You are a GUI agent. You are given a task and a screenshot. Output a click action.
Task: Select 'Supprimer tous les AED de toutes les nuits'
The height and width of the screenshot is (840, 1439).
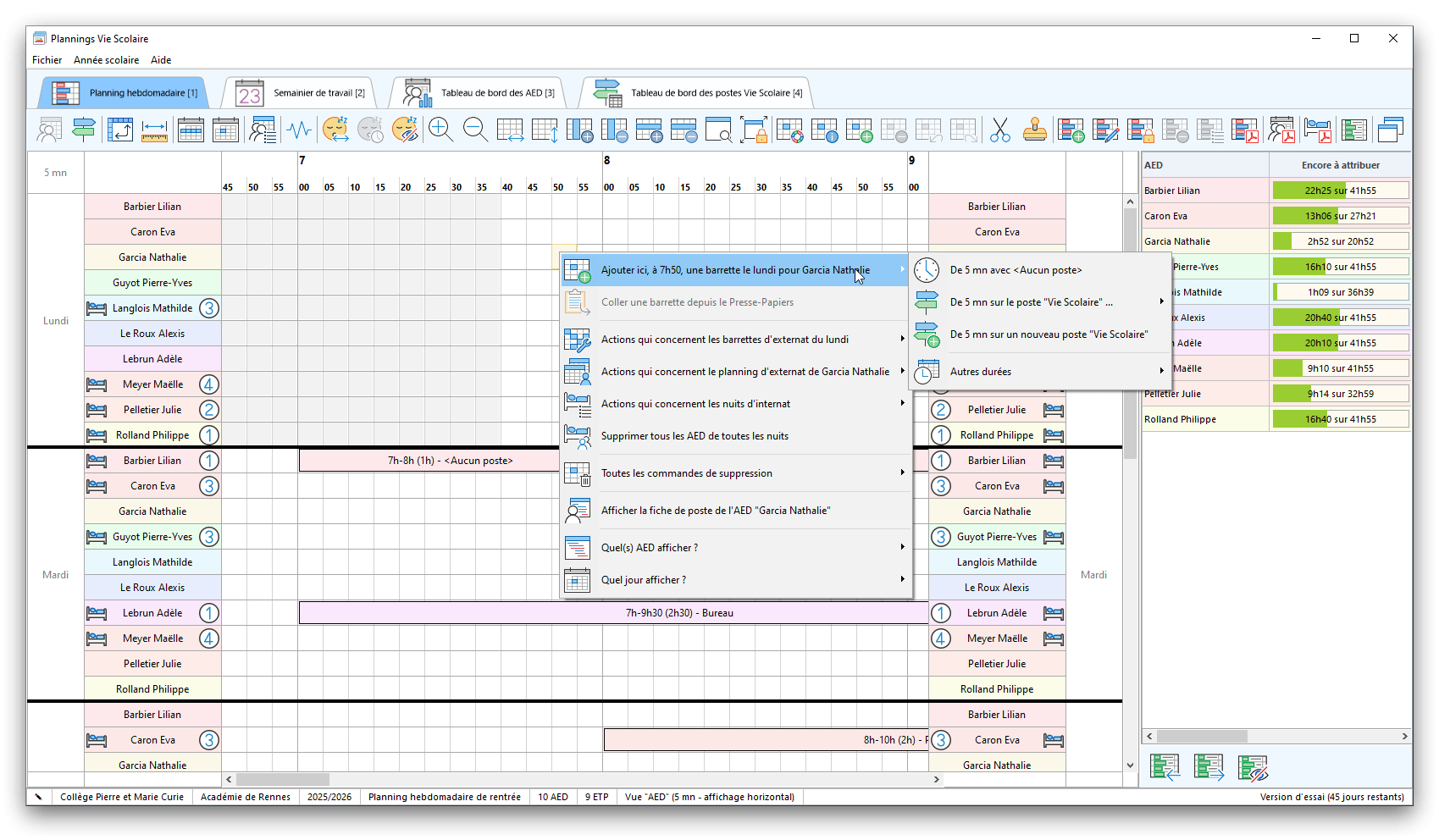[695, 436]
